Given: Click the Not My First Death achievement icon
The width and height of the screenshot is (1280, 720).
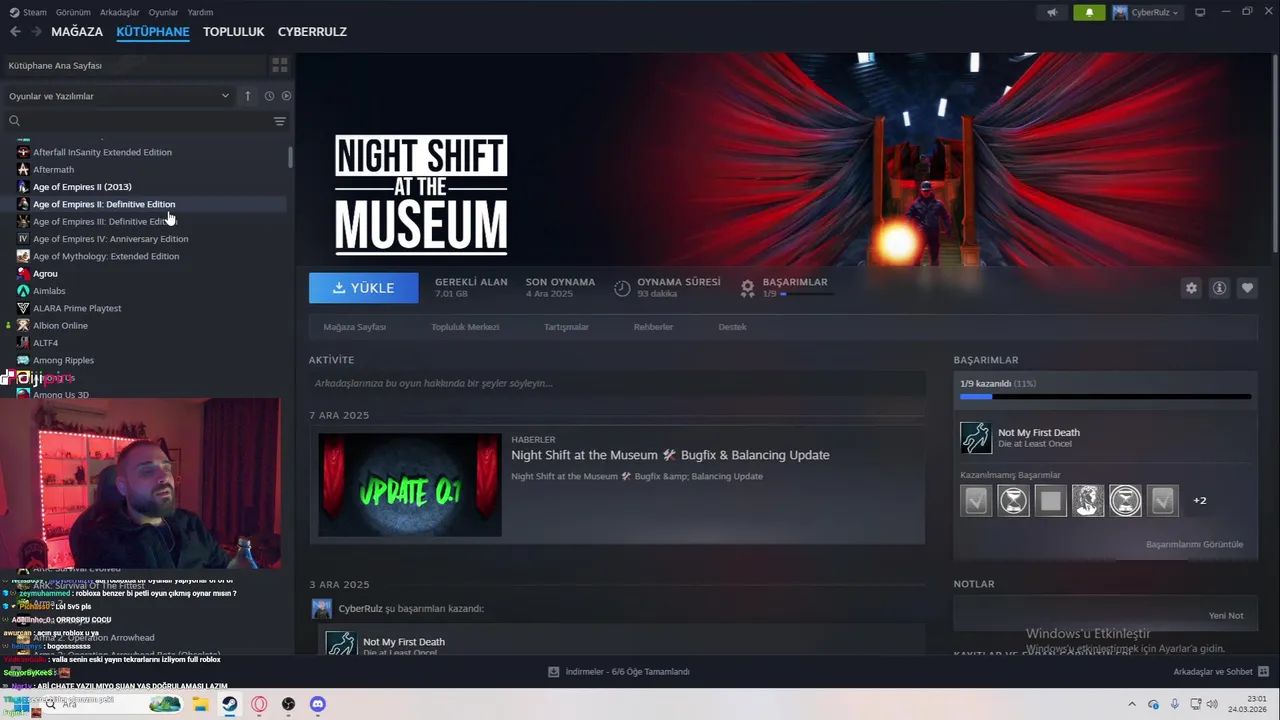Looking at the screenshot, I should point(976,438).
